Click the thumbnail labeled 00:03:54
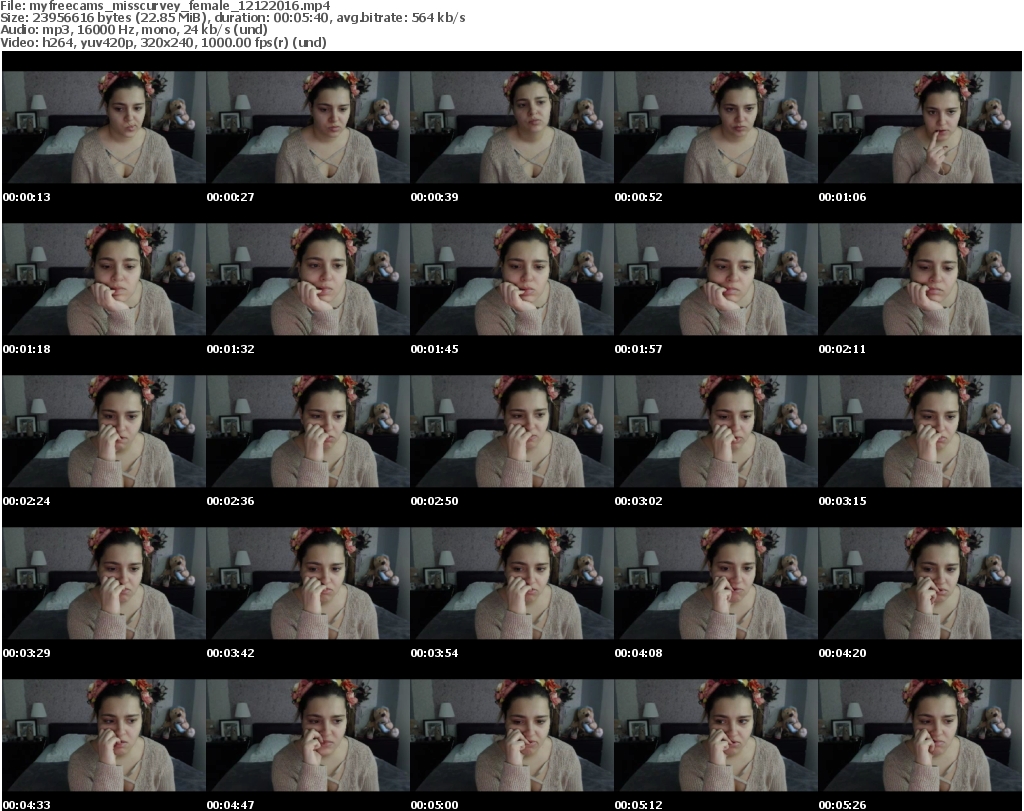The width and height of the screenshot is (1024, 811). pos(512,584)
